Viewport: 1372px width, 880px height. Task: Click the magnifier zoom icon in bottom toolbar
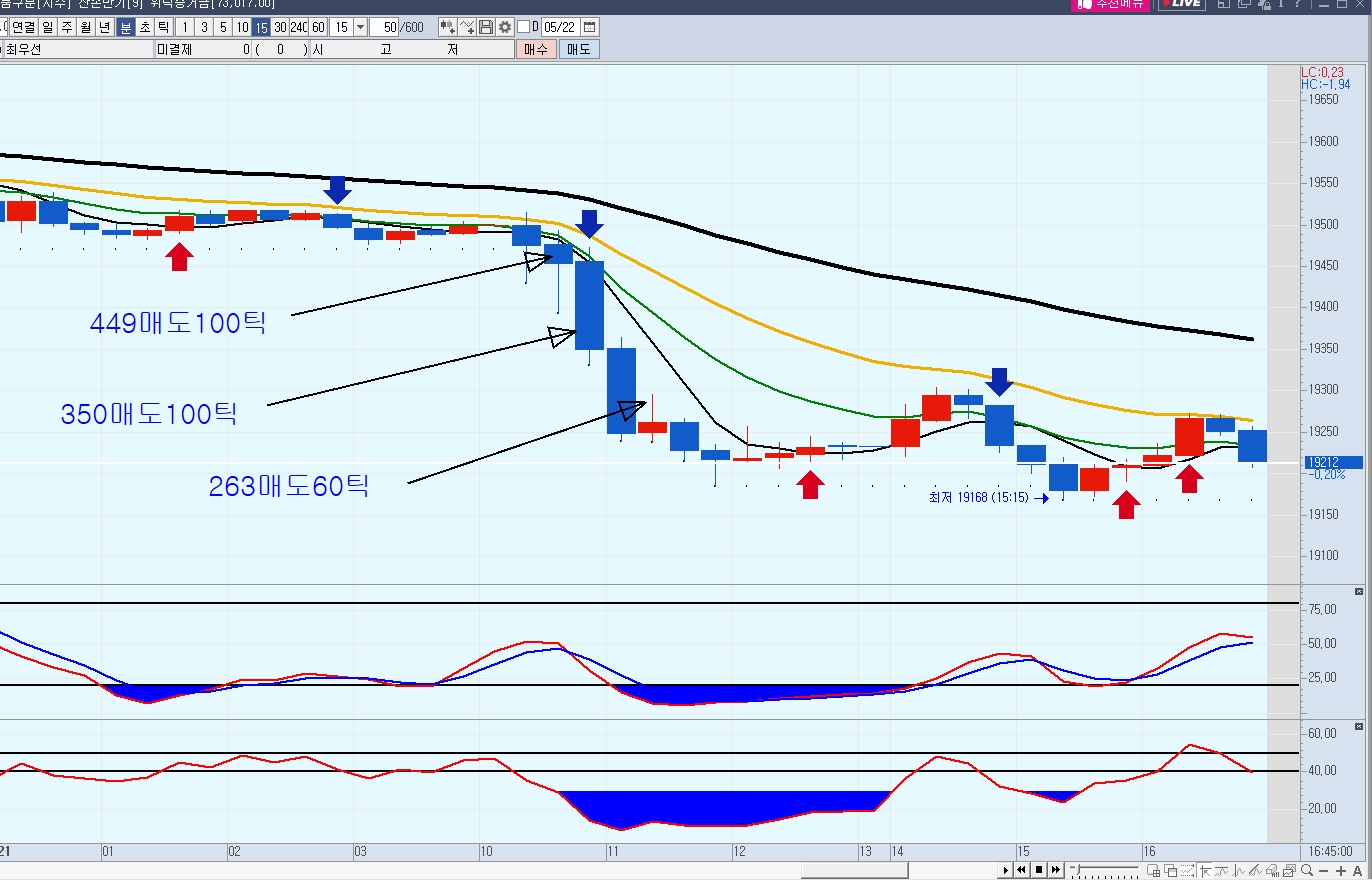[1307, 871]
